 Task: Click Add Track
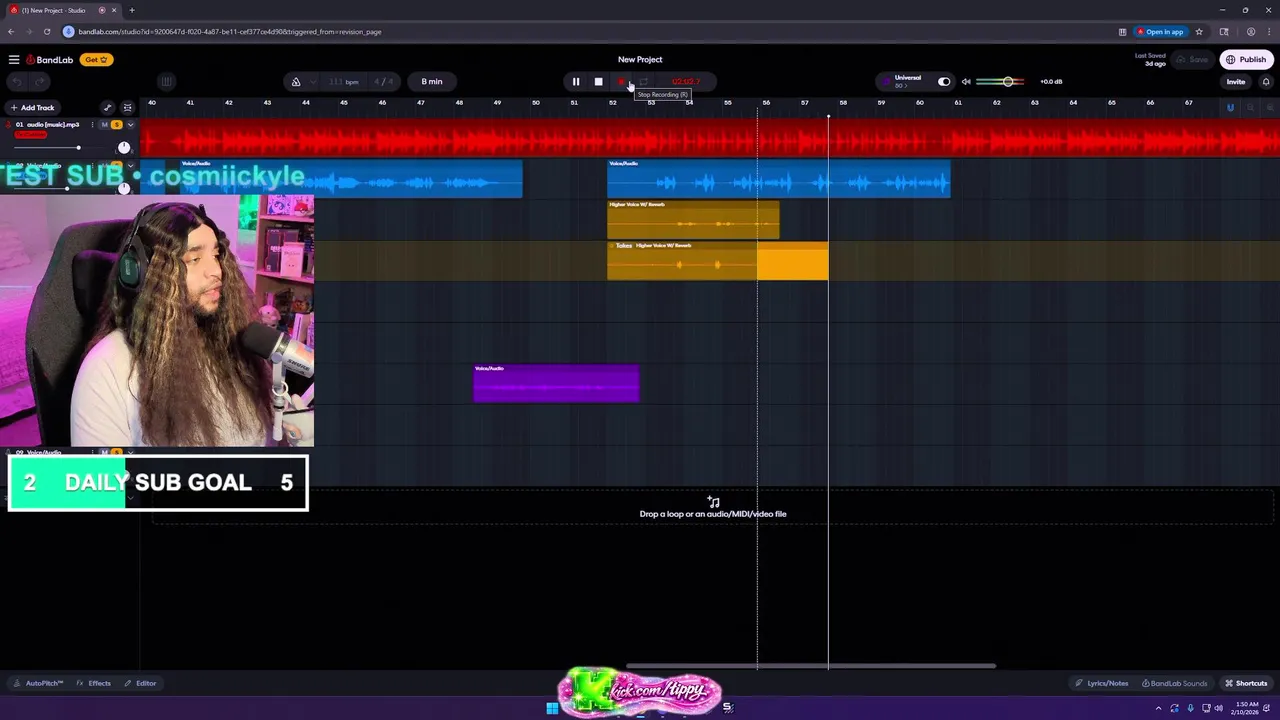[32, 108]
